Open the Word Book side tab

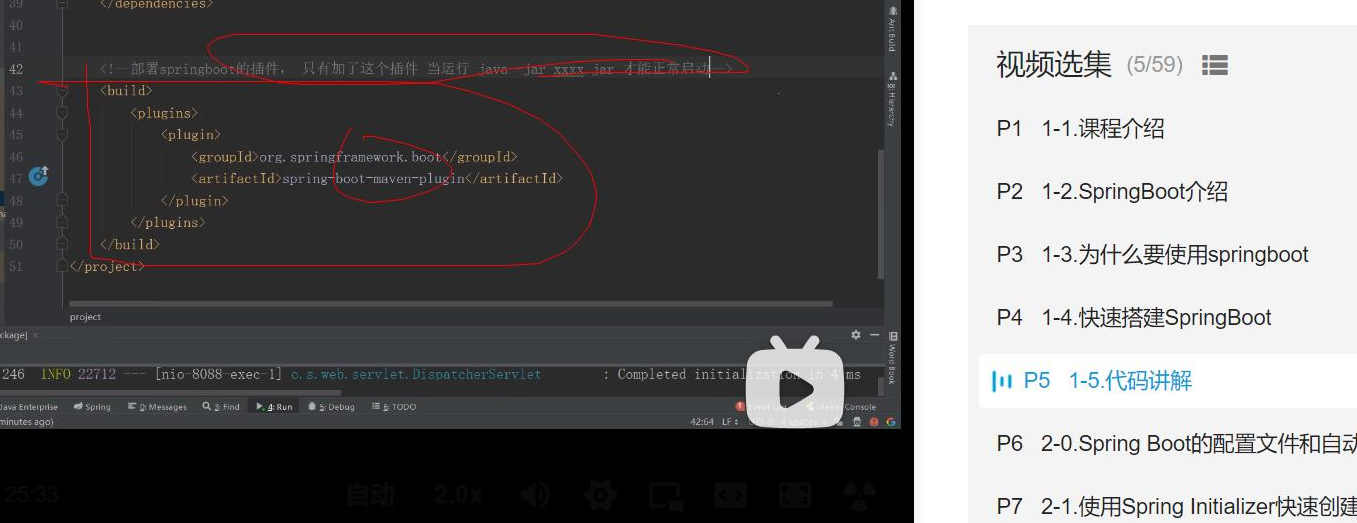893,358
